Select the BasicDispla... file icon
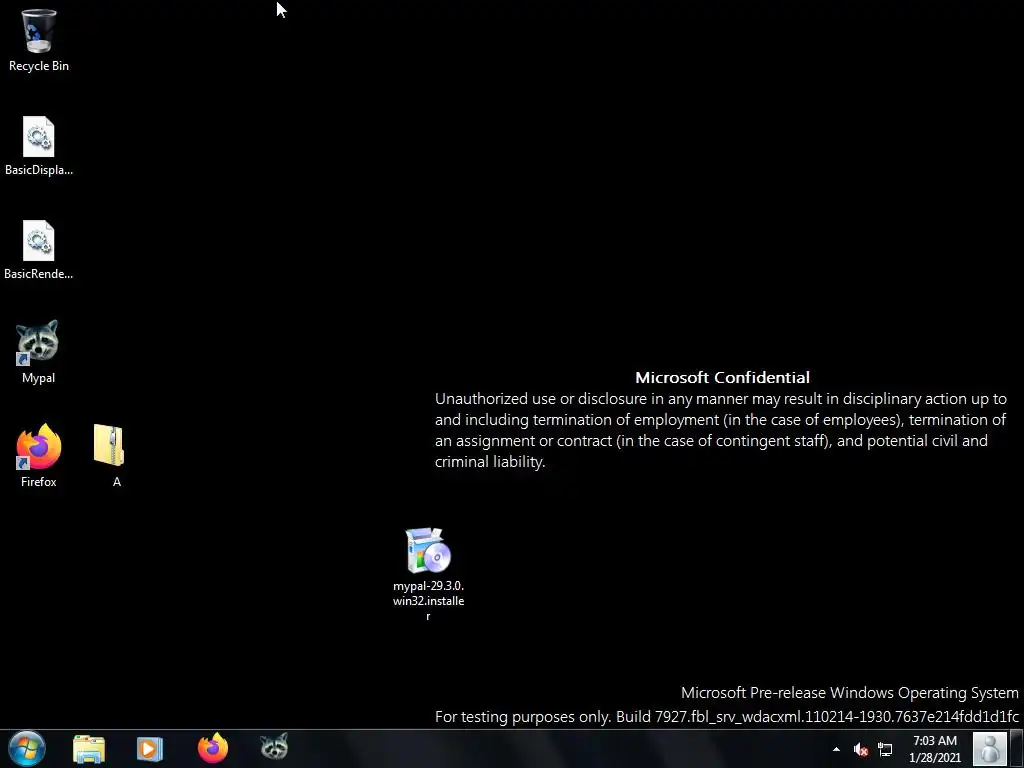The image size is (1024, 768). coord(39,145)
